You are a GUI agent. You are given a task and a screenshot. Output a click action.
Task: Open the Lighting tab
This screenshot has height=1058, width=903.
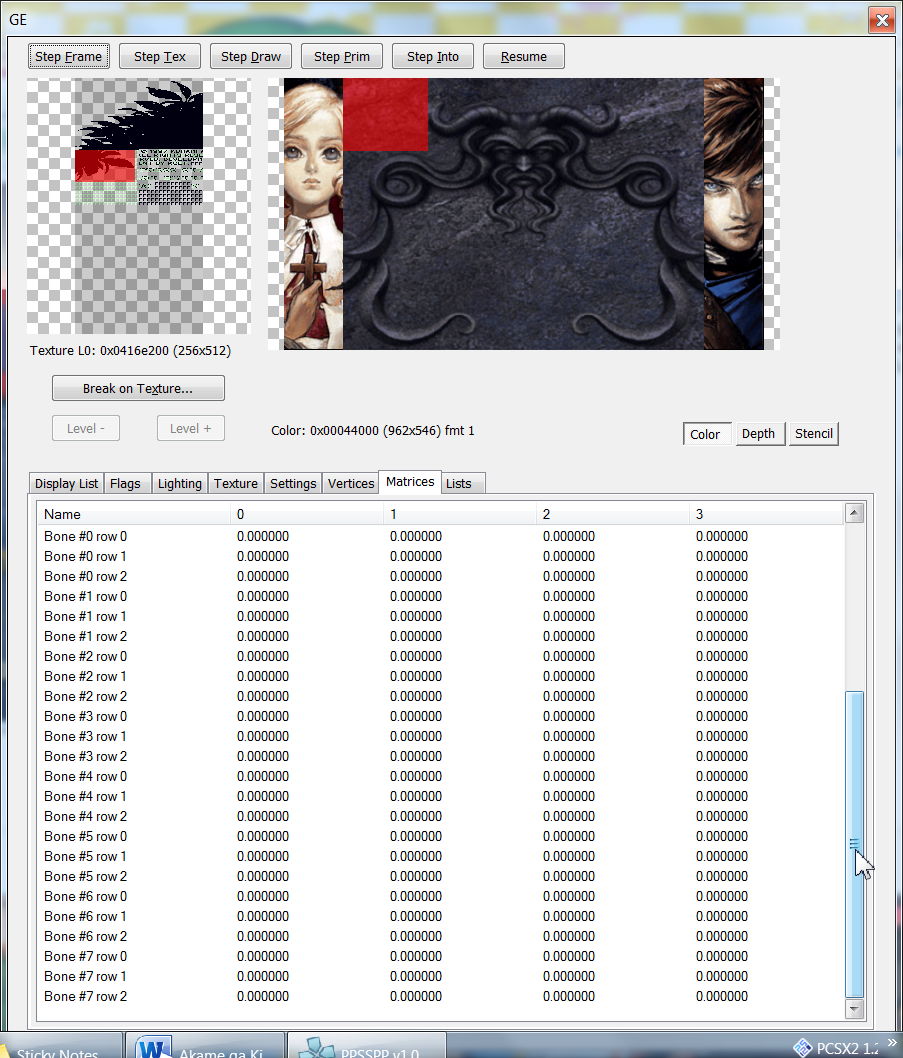[x=179, y=484]
